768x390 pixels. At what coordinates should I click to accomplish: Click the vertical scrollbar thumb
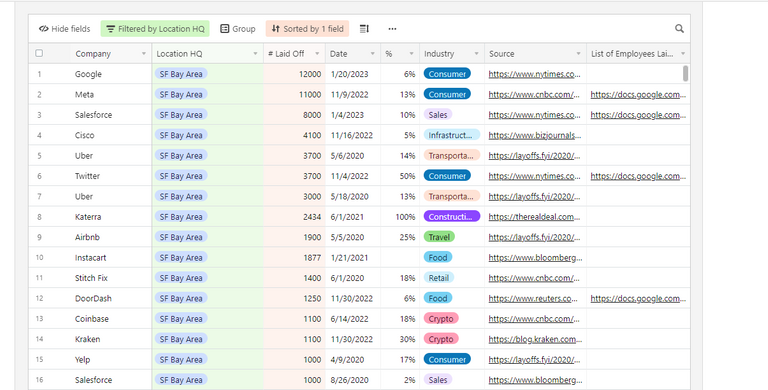685,73
